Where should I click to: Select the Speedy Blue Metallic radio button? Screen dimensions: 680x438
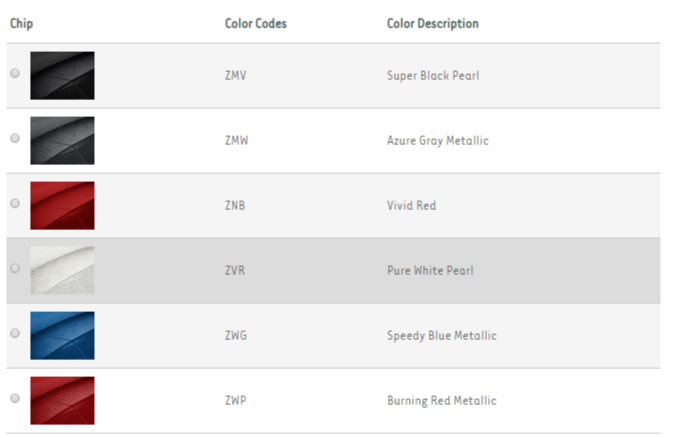(x=14, y=333)
